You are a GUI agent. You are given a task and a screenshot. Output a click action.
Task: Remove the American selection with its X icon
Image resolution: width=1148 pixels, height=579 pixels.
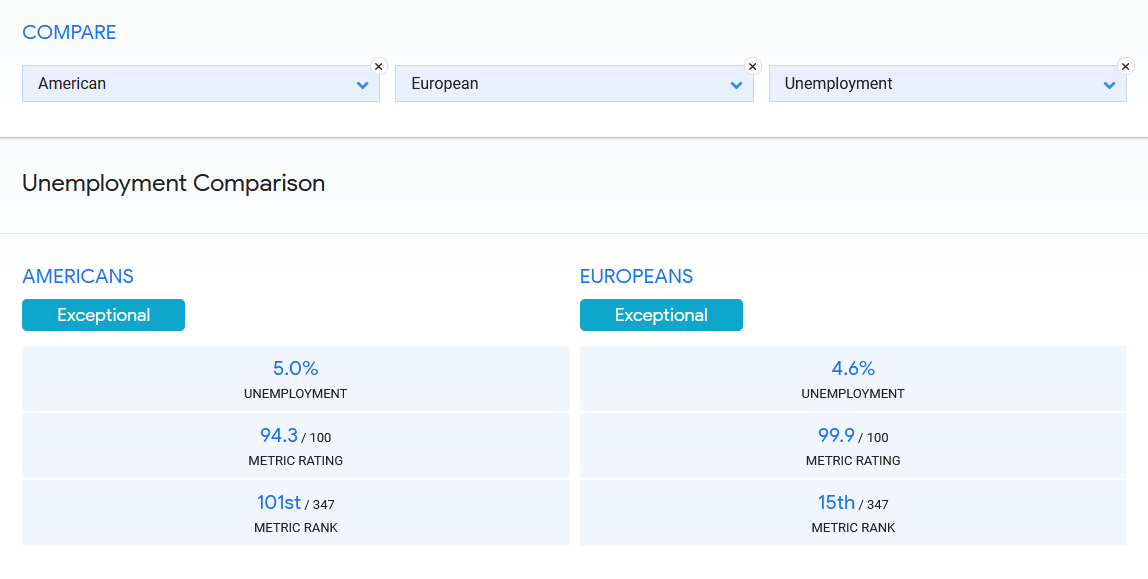pos(378,66)
